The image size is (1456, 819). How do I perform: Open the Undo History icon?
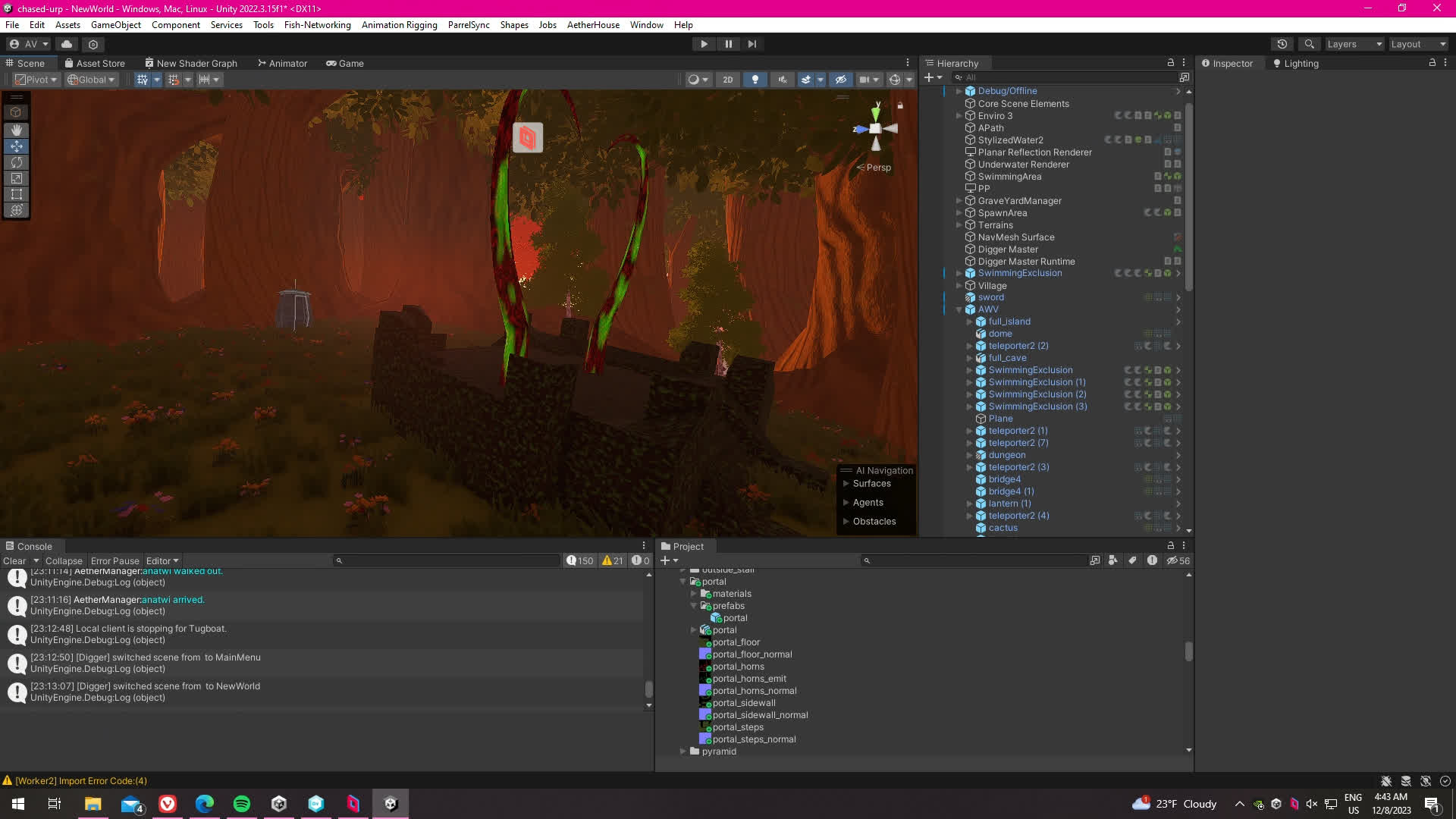click(1282, 44)
